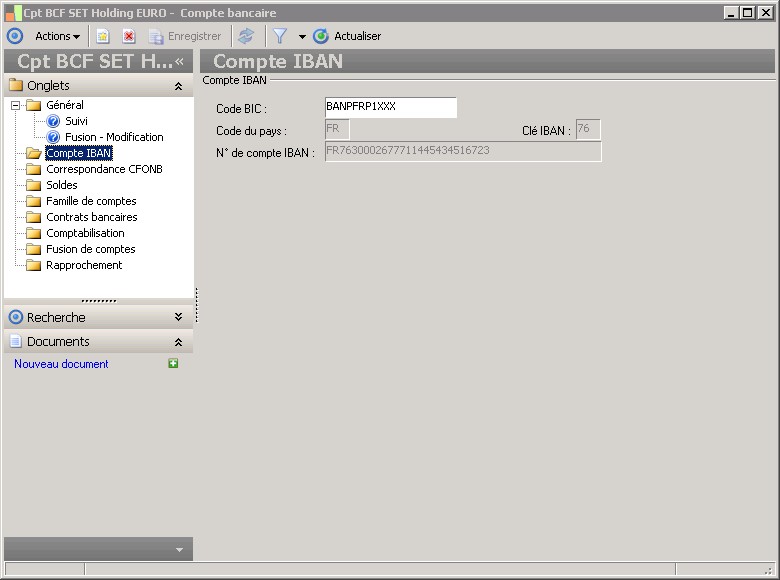
Task: Open Fusion - Modification tree item
Action: click(x=114, y=137)
